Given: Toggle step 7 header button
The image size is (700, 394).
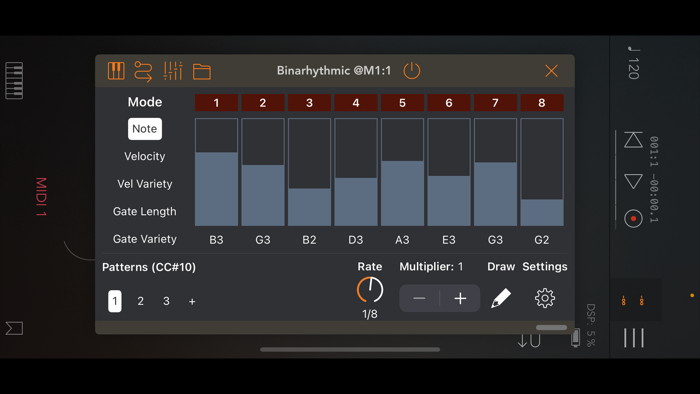Looking at the screenshot, I should coord(495,103).
